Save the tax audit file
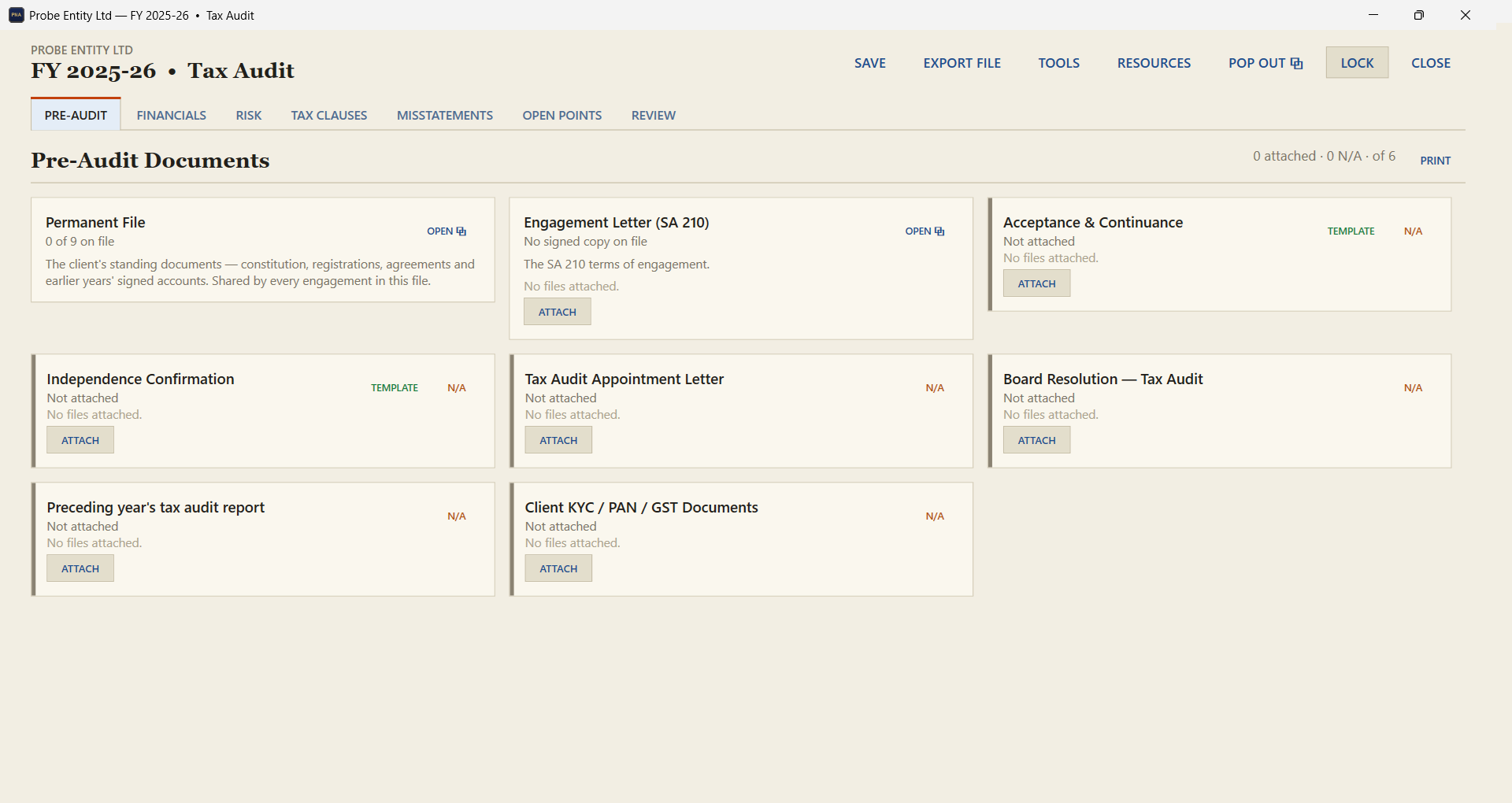Viewport: 1512px width, 803px height. 870,63
